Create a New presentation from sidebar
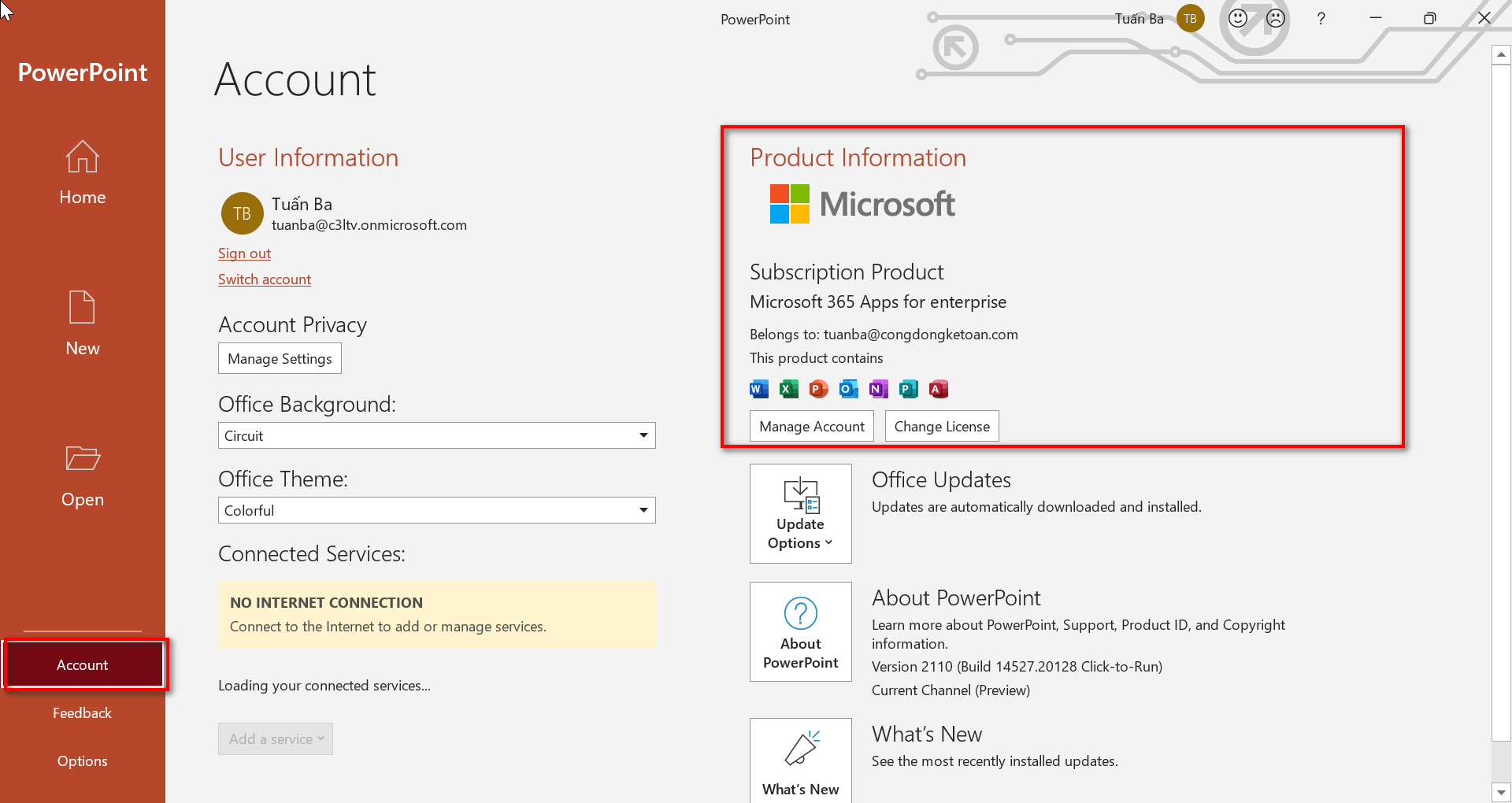Image resolution: width=1512 pixels, height=803 pixels. (82, 324)
